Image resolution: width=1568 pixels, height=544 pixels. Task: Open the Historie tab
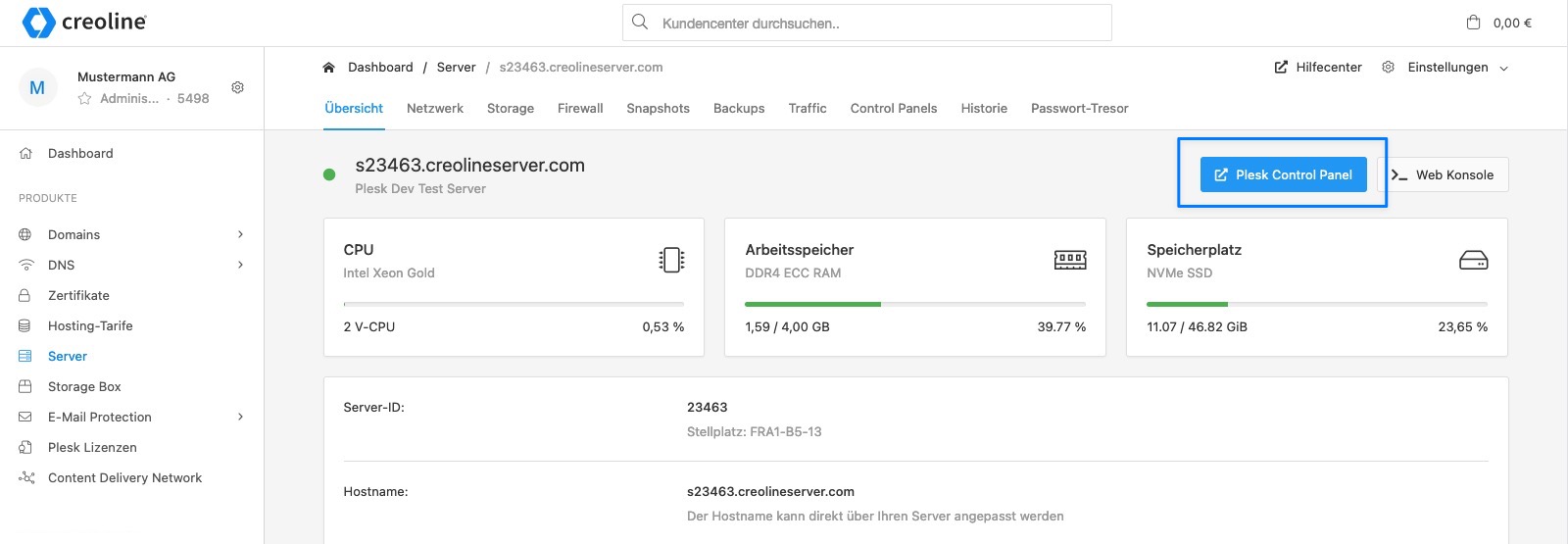tap(984, 108)
